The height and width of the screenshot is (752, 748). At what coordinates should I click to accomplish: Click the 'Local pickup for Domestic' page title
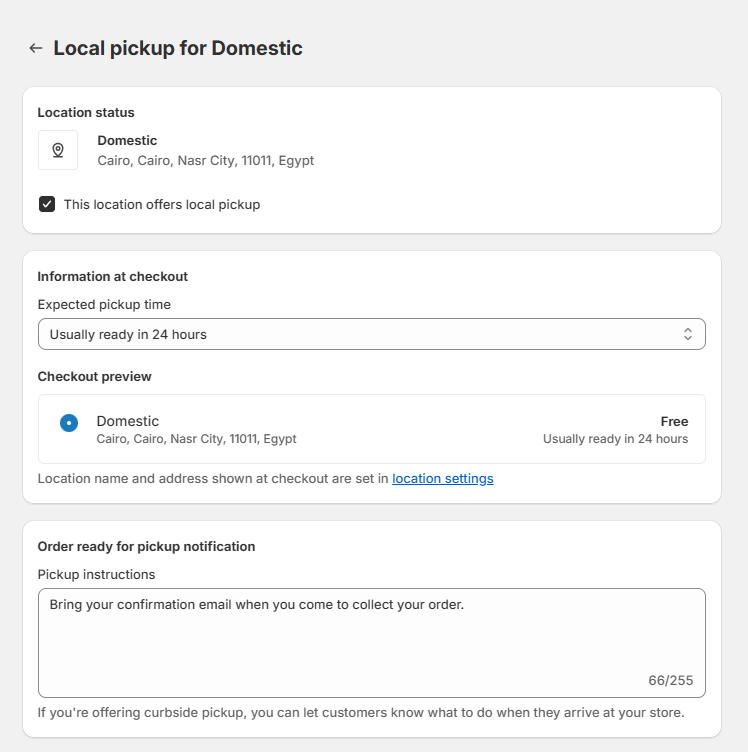178,48
